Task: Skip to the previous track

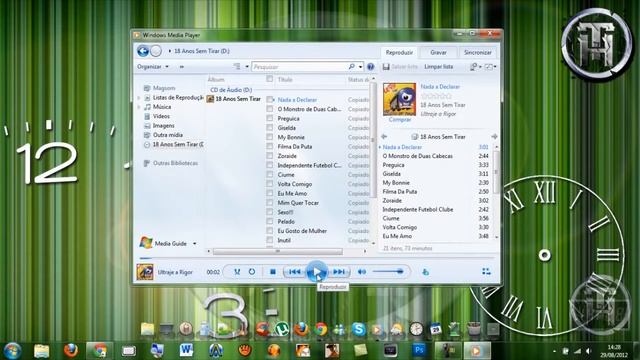Action: (294, 272)
